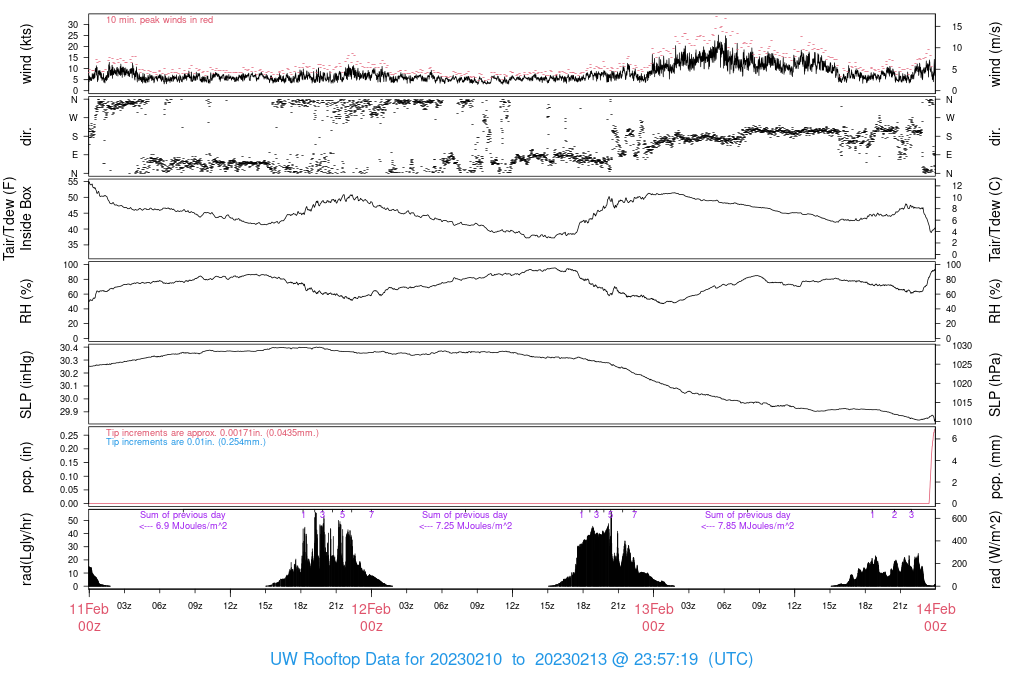Select the '14Feb 00z' date marker
1024x700 pixels.
click(935, 618)
